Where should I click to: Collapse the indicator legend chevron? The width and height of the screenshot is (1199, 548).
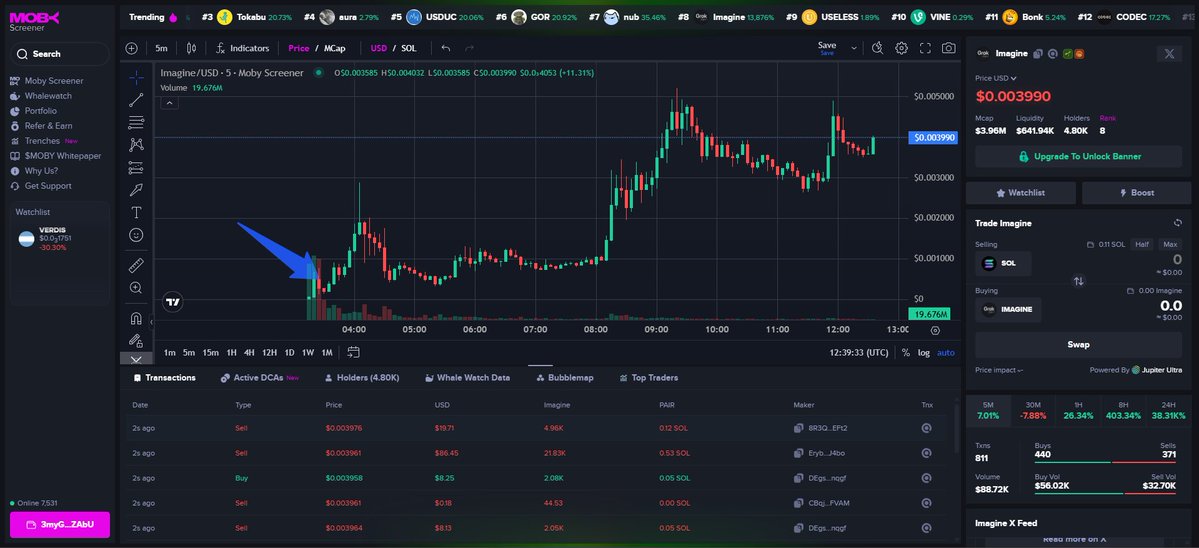(170, 102)
